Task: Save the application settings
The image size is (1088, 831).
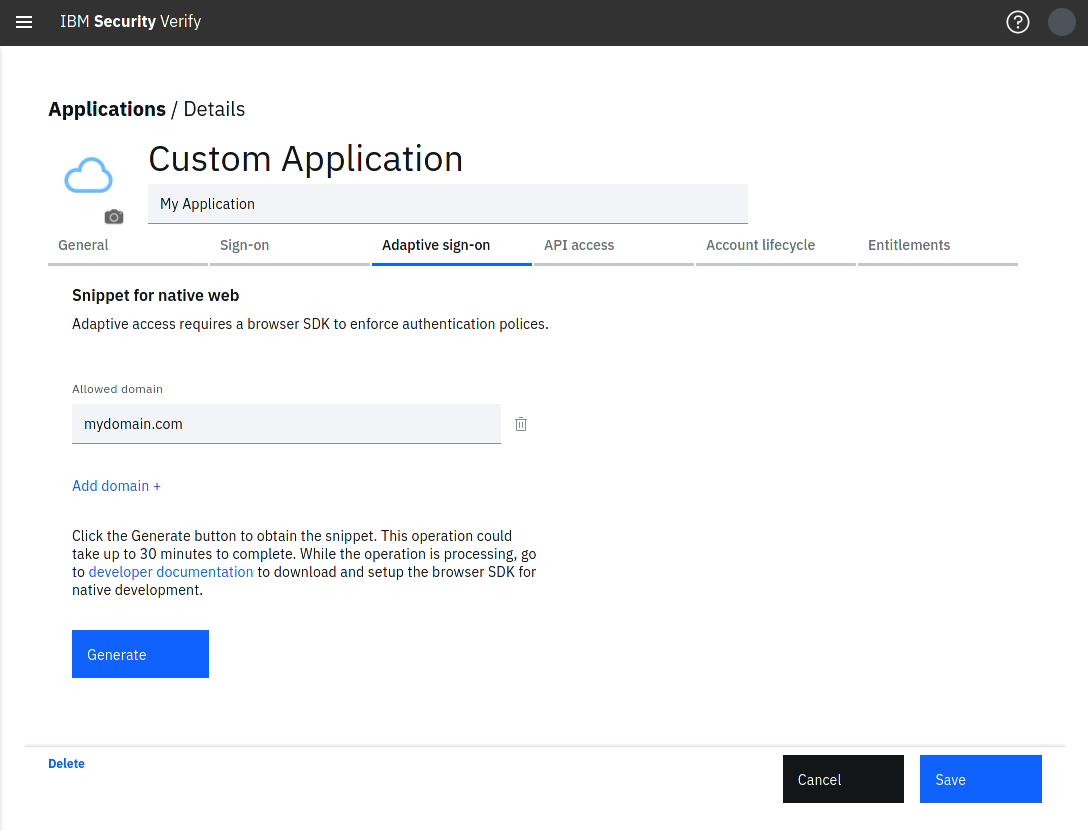Action: 980,779
